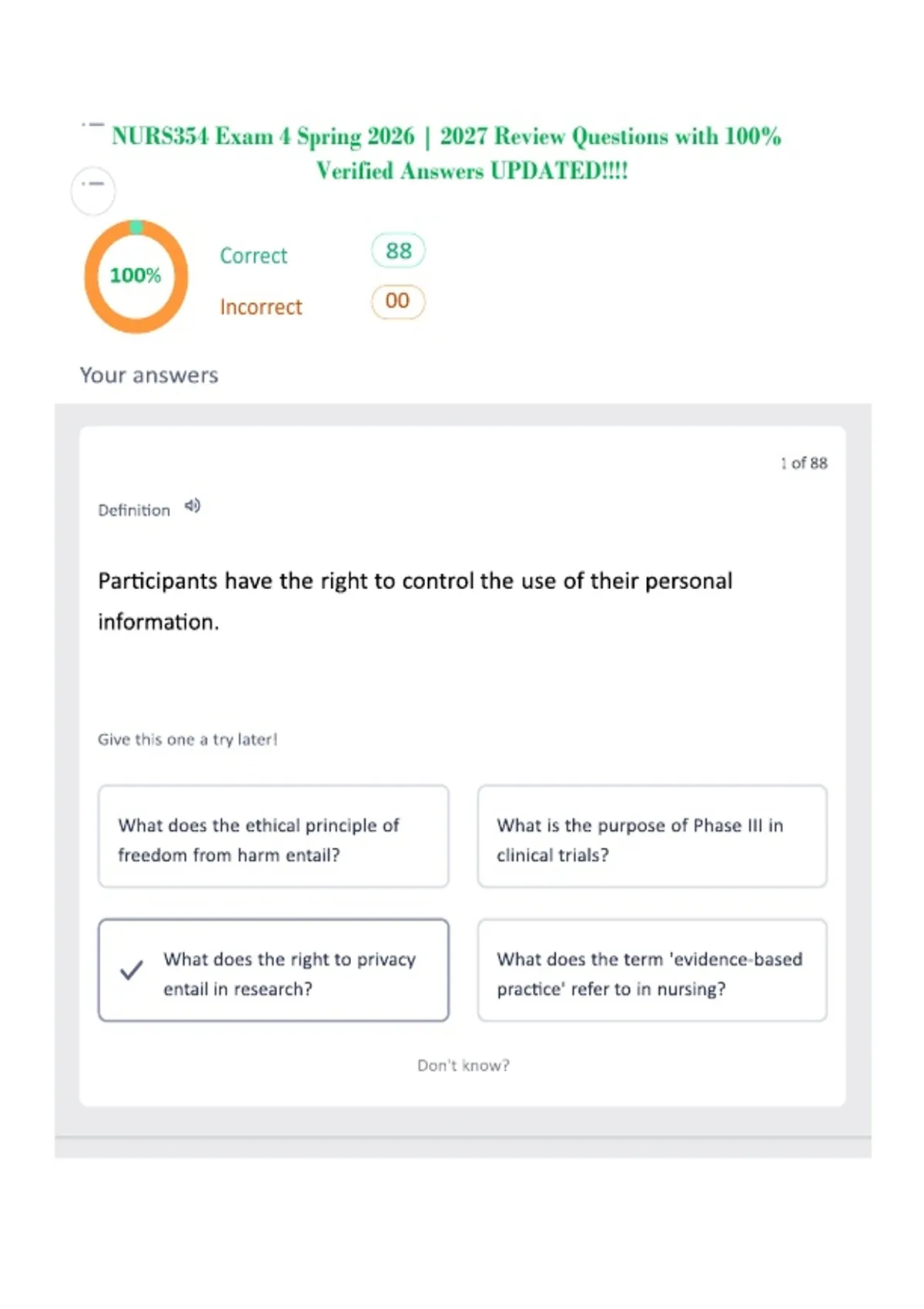The height and width of the screenshot is (1309, 924).
Task: Click the Your answers heading
Action: tap(149, 375)
